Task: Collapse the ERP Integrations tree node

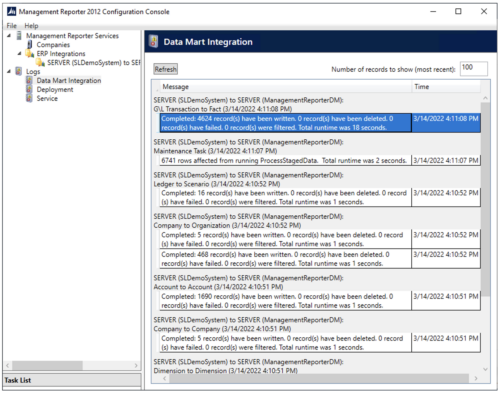Action: click(19, 53)
